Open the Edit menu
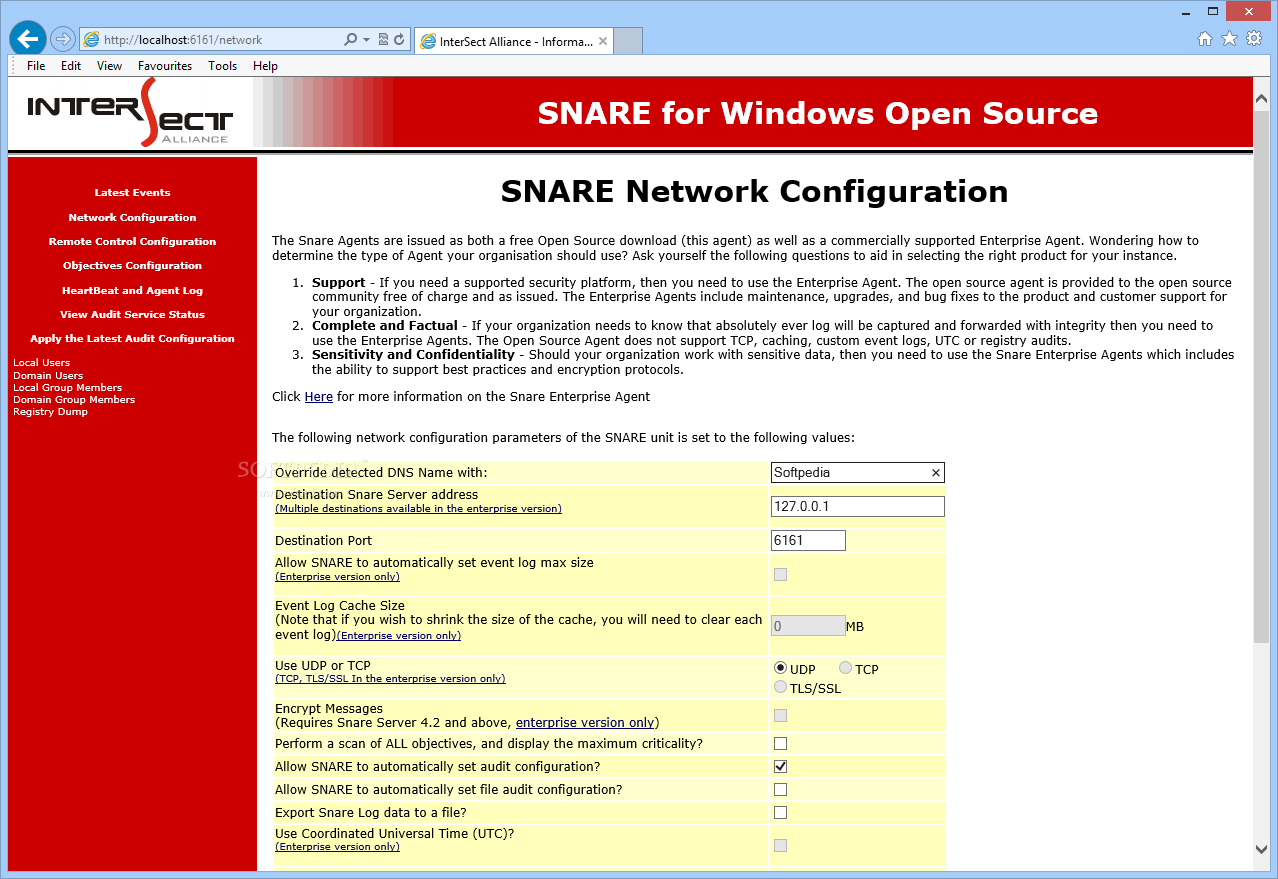The width and height of the screenshot is (1278, 879). 71,66
